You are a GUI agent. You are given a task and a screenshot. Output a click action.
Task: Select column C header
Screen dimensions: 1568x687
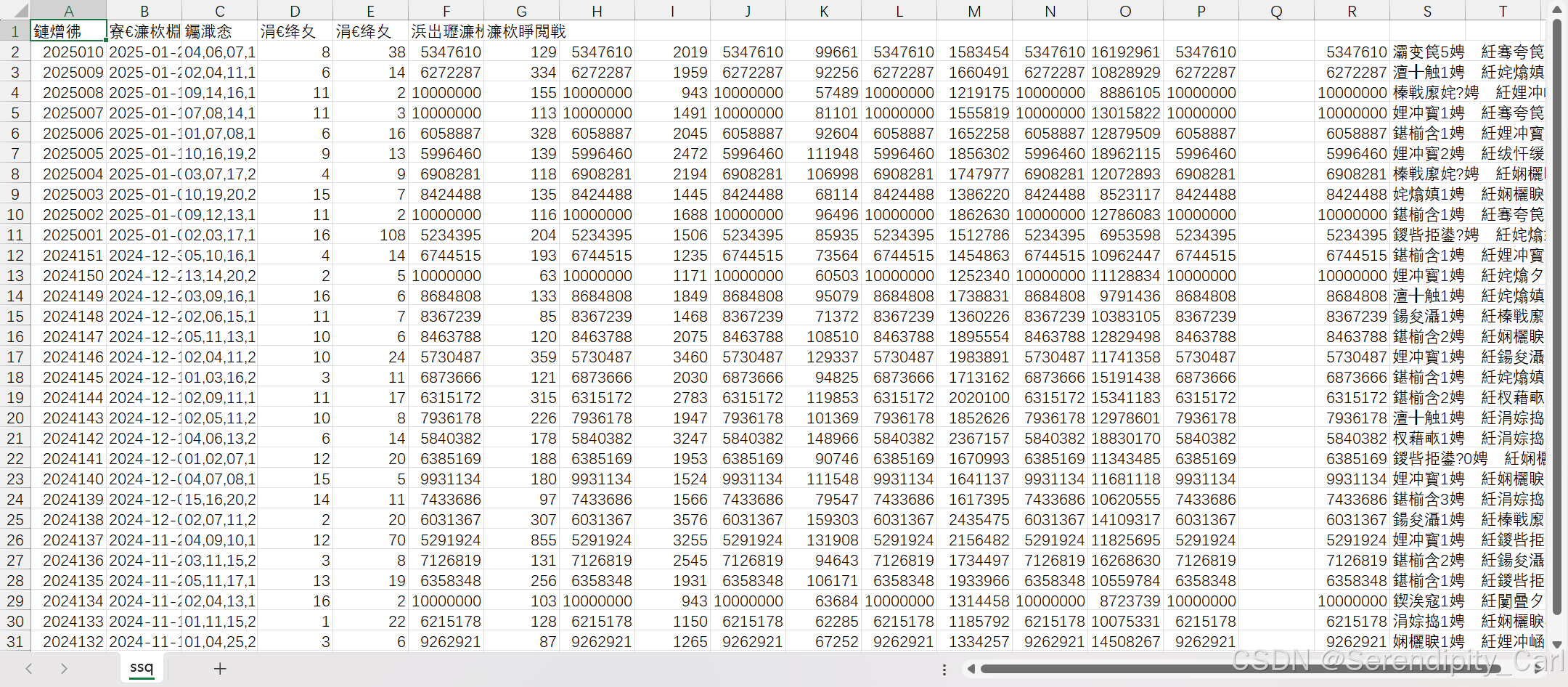220,11
